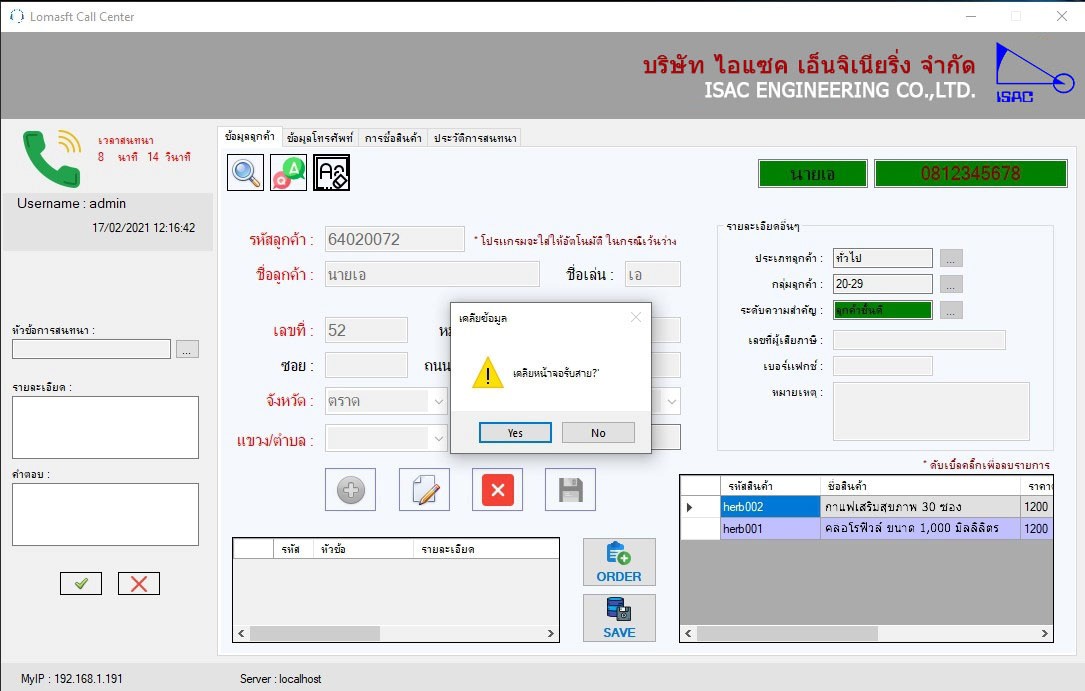Click Yes in the clear data dialog
The height and width of the screenshot is (691, 1085).
515,433
